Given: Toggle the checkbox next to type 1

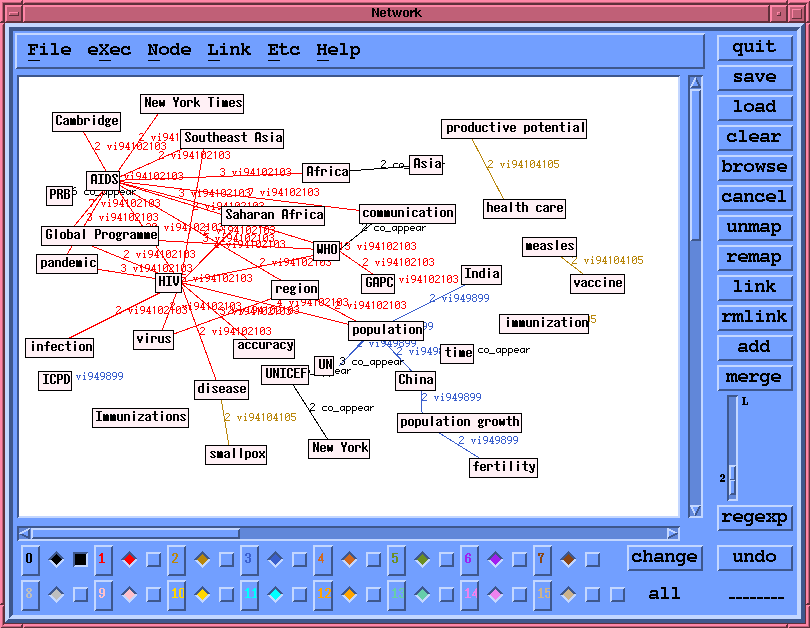Looking at the screenshot, I should click(x=154, y=559).
